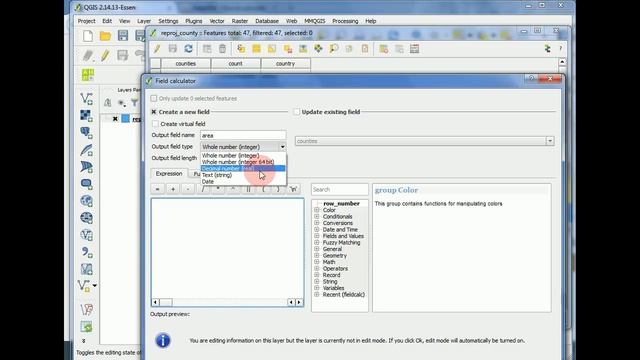Click add group icon in Layers panel

pyautogui.click(x=107, y=103)
